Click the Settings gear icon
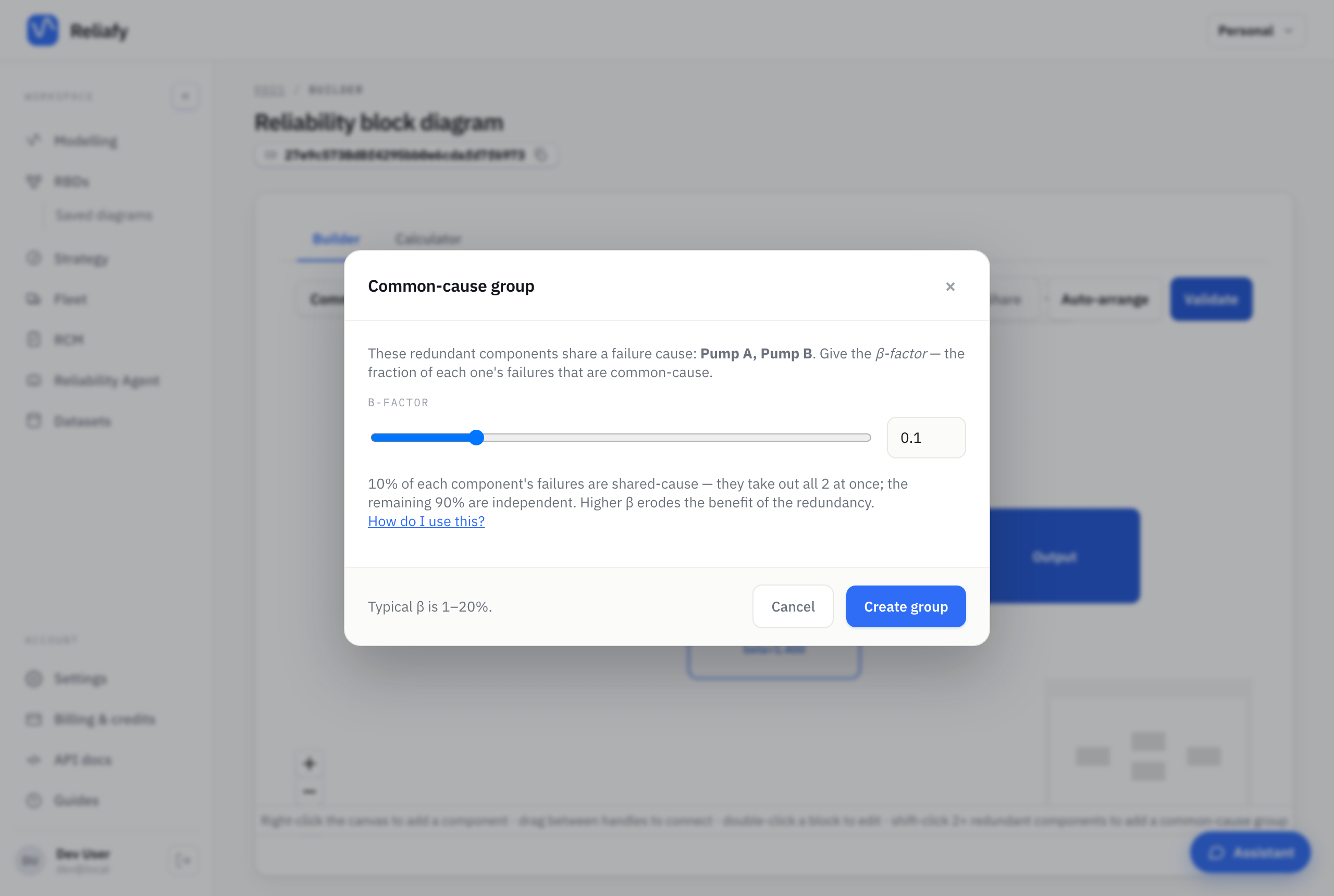 [x=34, y=678]
